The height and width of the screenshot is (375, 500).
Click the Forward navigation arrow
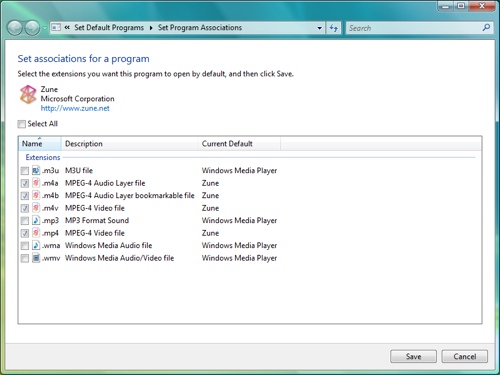point(32,28)
